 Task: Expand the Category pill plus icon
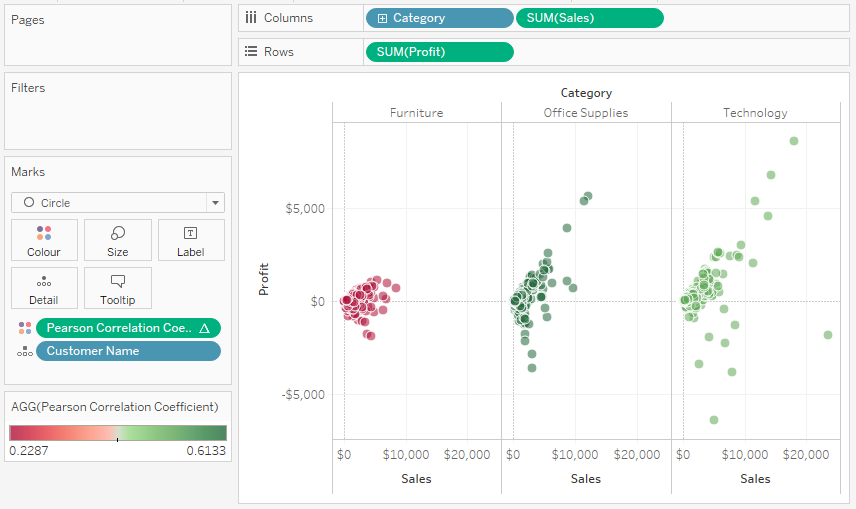pyautogui.click(x=382, y=19)
